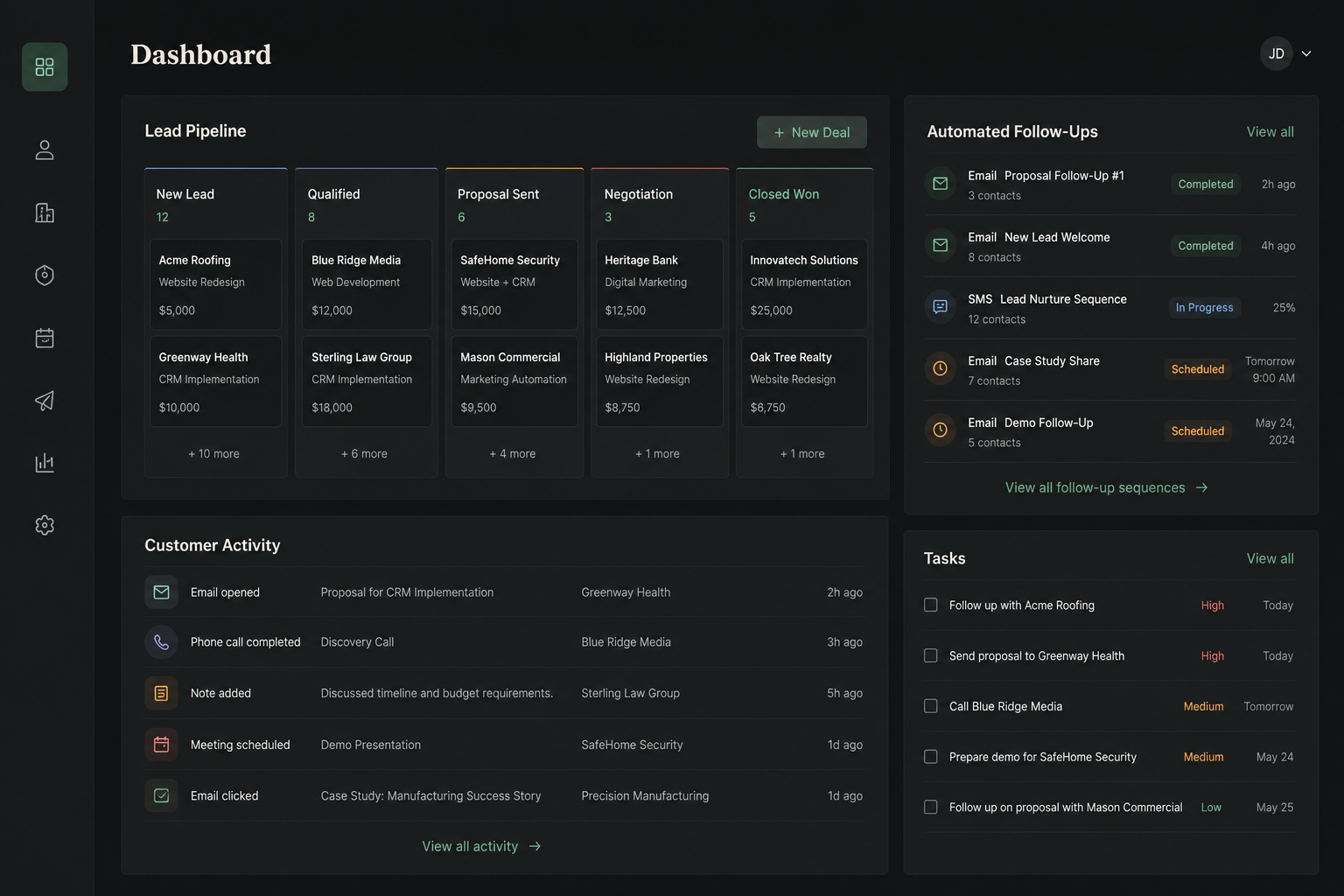The image size is (1344, 896).
Task: Click Precision Manufacturing in activity list
Action: point(645,795)
